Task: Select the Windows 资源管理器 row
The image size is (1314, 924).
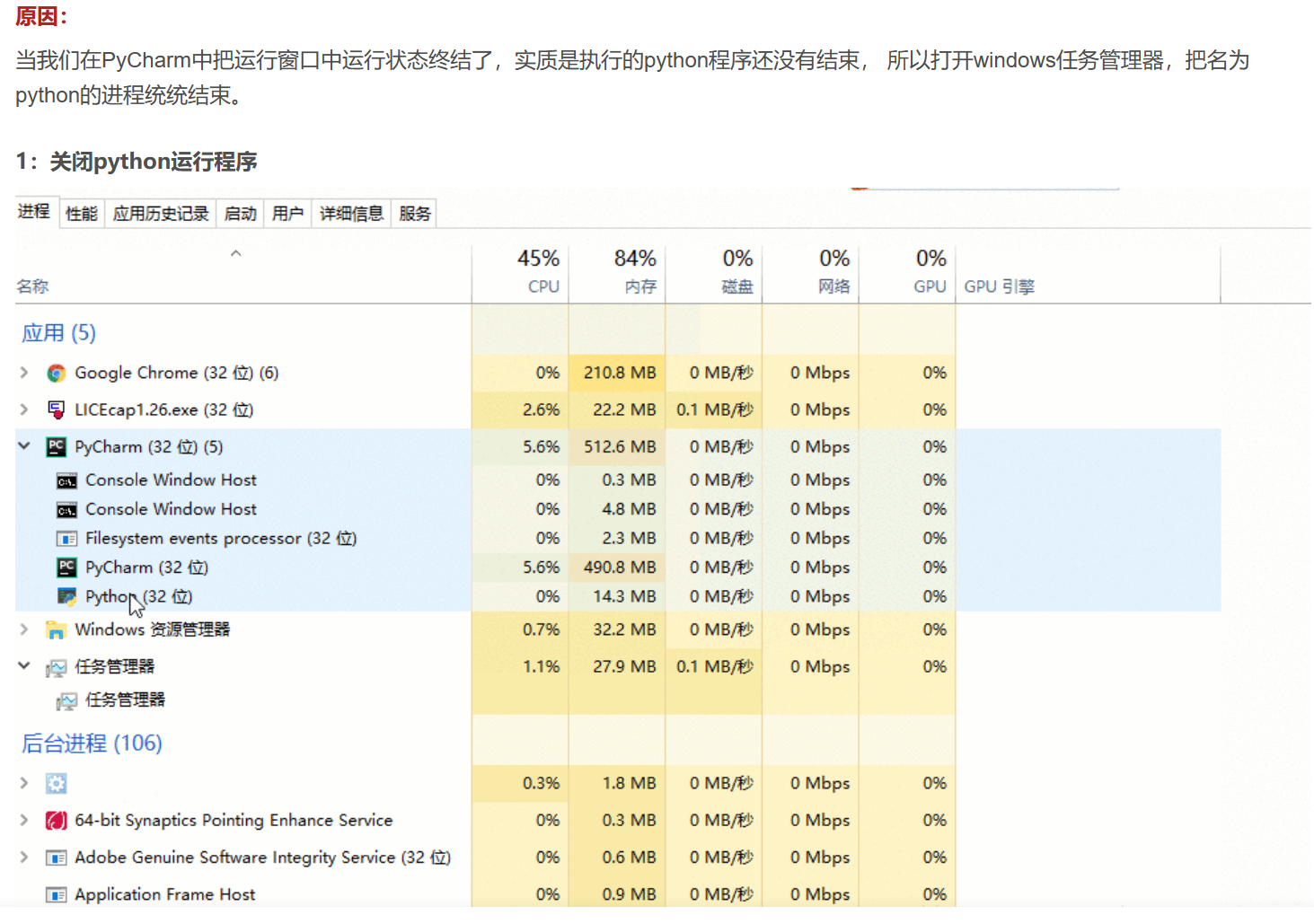Action: [x=618, y=629]
